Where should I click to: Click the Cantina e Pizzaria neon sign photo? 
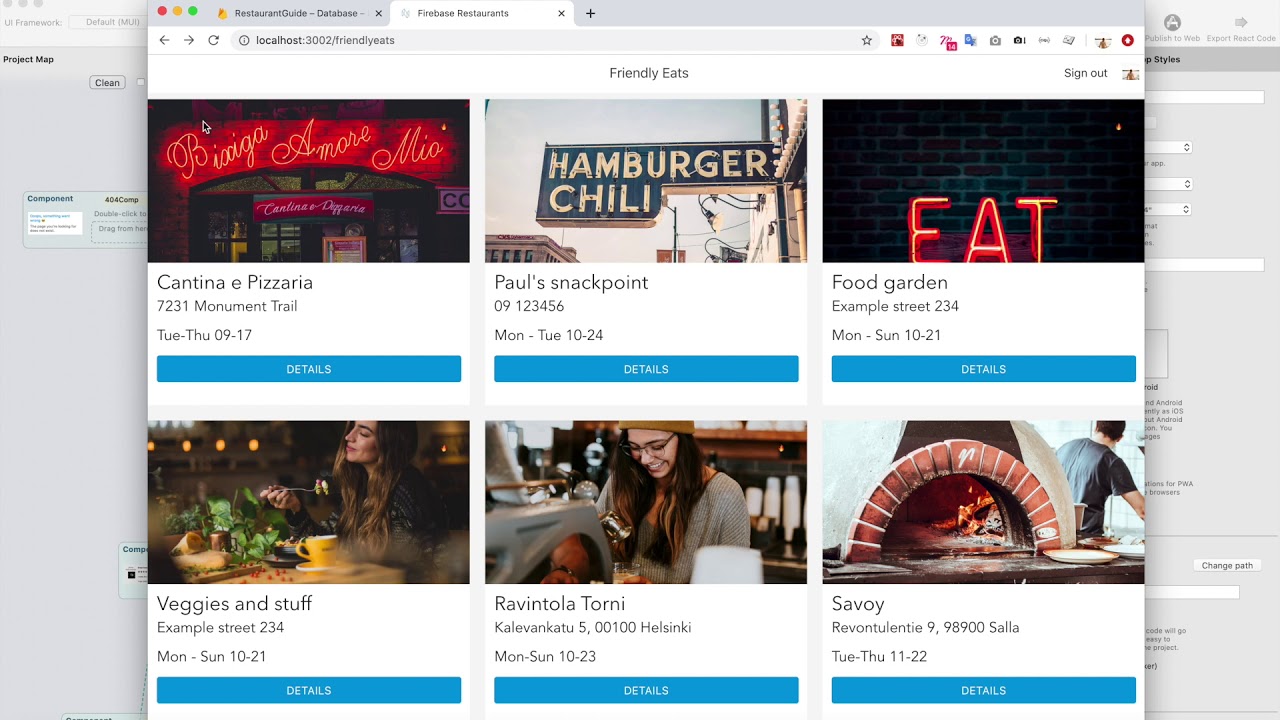[309, 181]
